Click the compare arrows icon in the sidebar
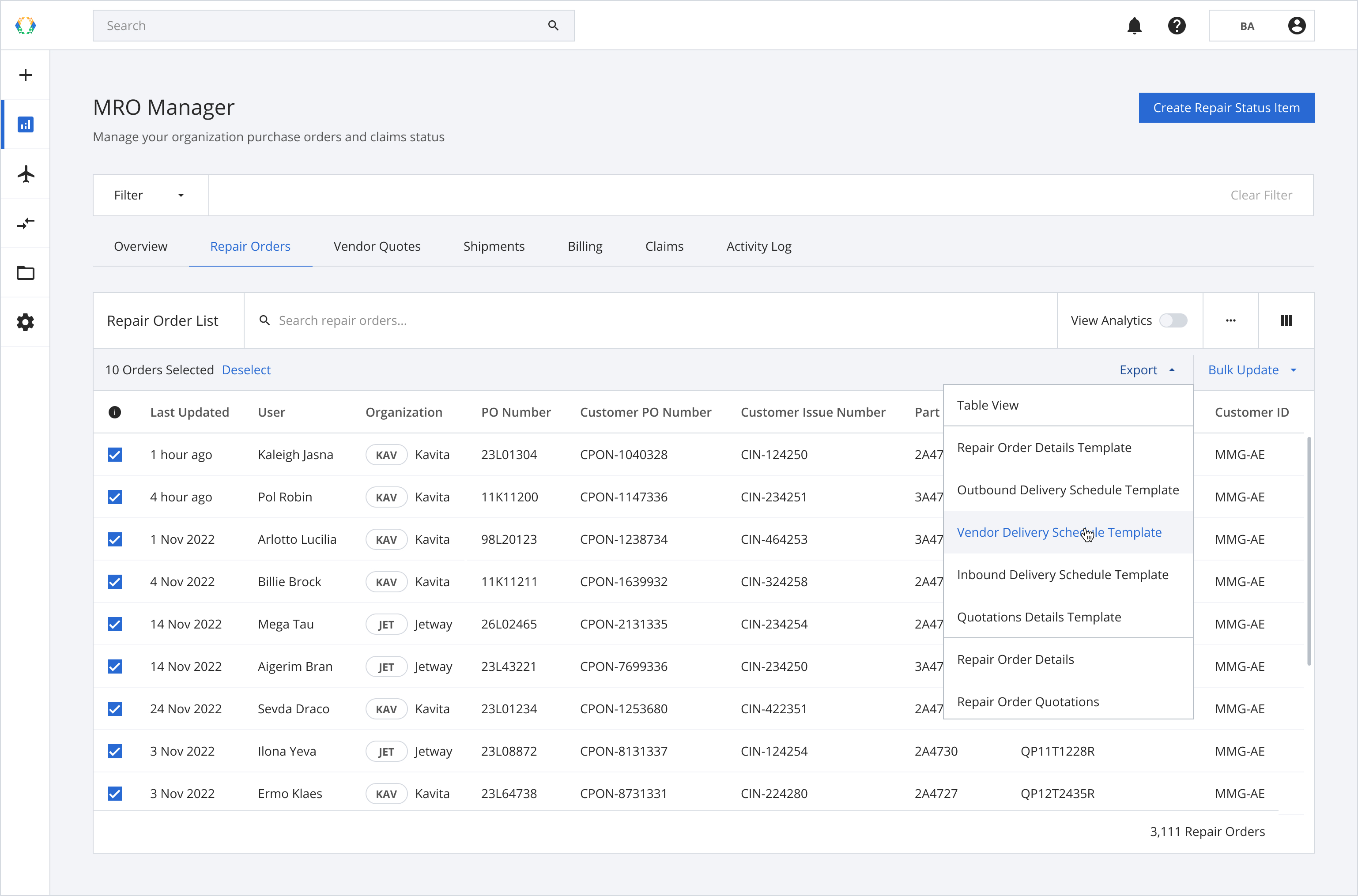 pos(26,223)
